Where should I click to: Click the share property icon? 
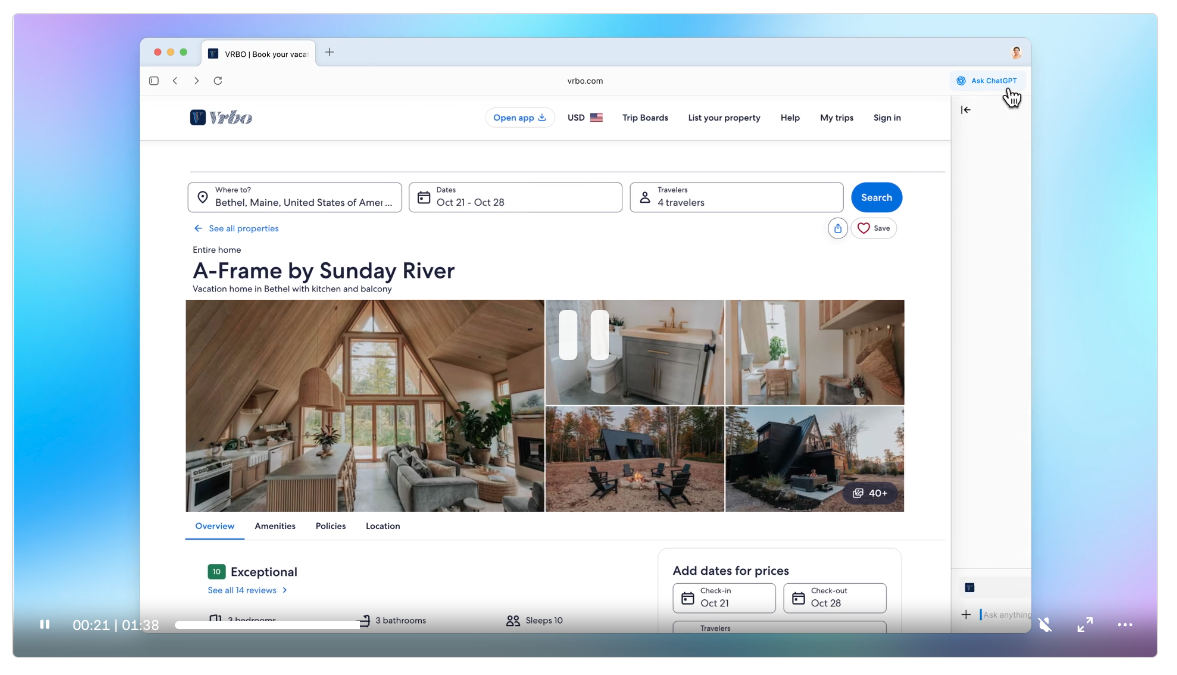coord(838,228)
